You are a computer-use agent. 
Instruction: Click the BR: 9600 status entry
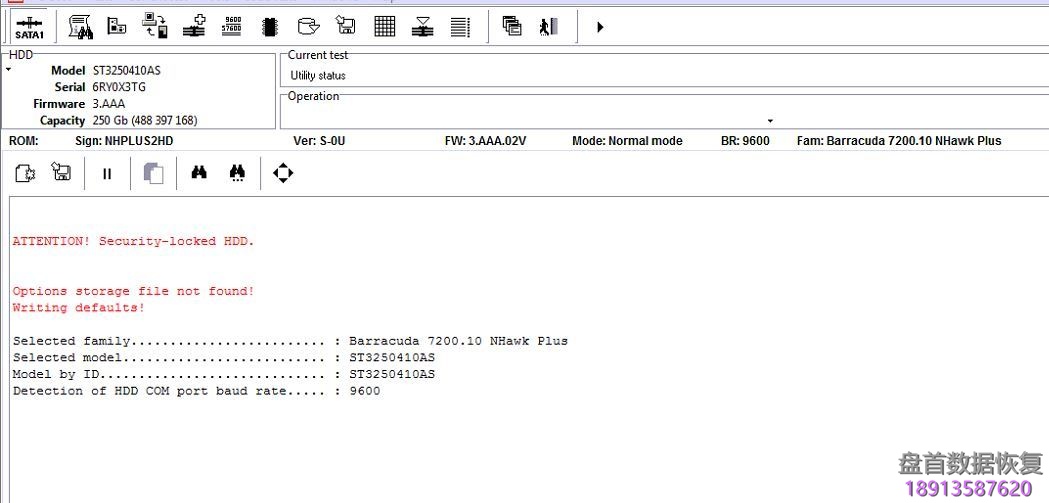745,141
